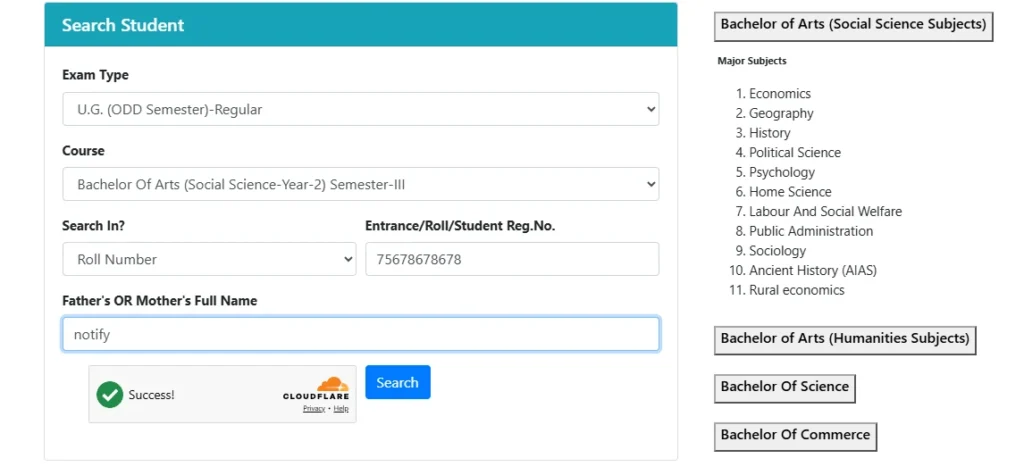Expand the Bachelor Of Science section
The height and width of the screenshot is (475, 1024).
(x=784, y=388)
